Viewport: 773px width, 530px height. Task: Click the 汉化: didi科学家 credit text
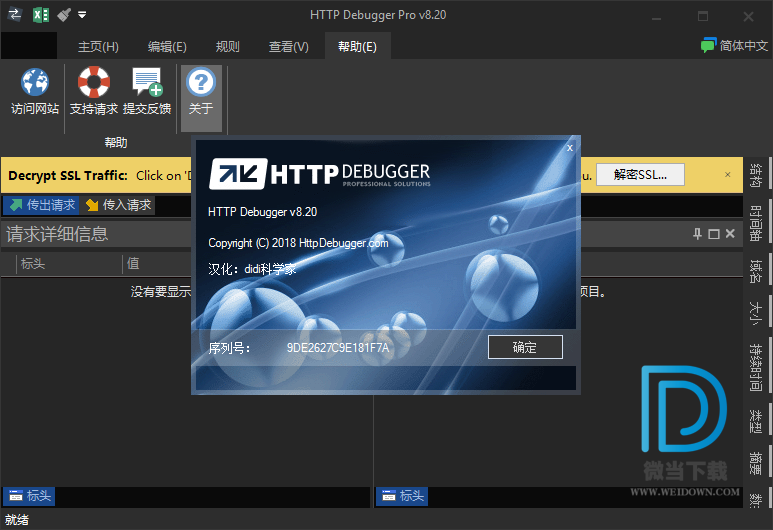pyautogui.click(x=252, y=269)
